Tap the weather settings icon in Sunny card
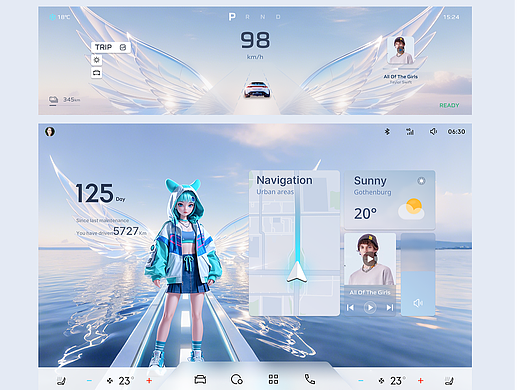The height and width of the screenshot is (390, 520). [421, 181]
